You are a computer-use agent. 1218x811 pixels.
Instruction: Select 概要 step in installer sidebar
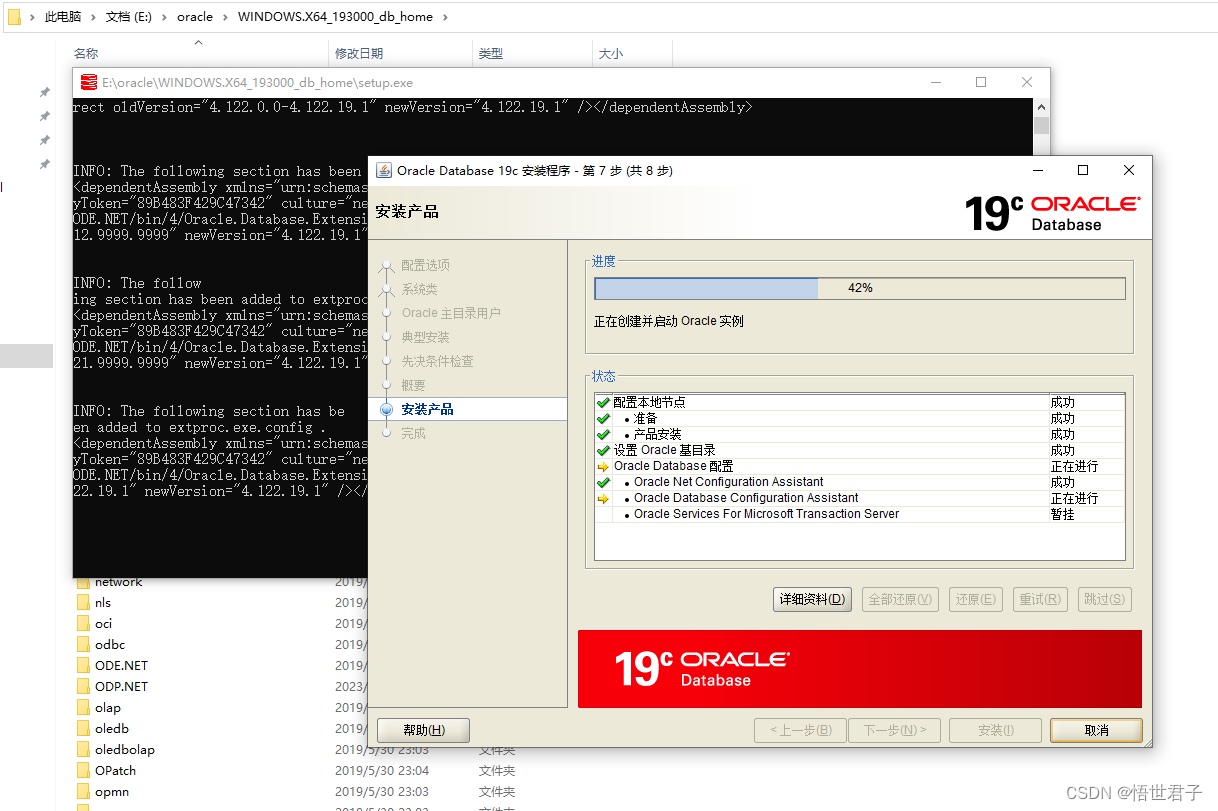413,385
